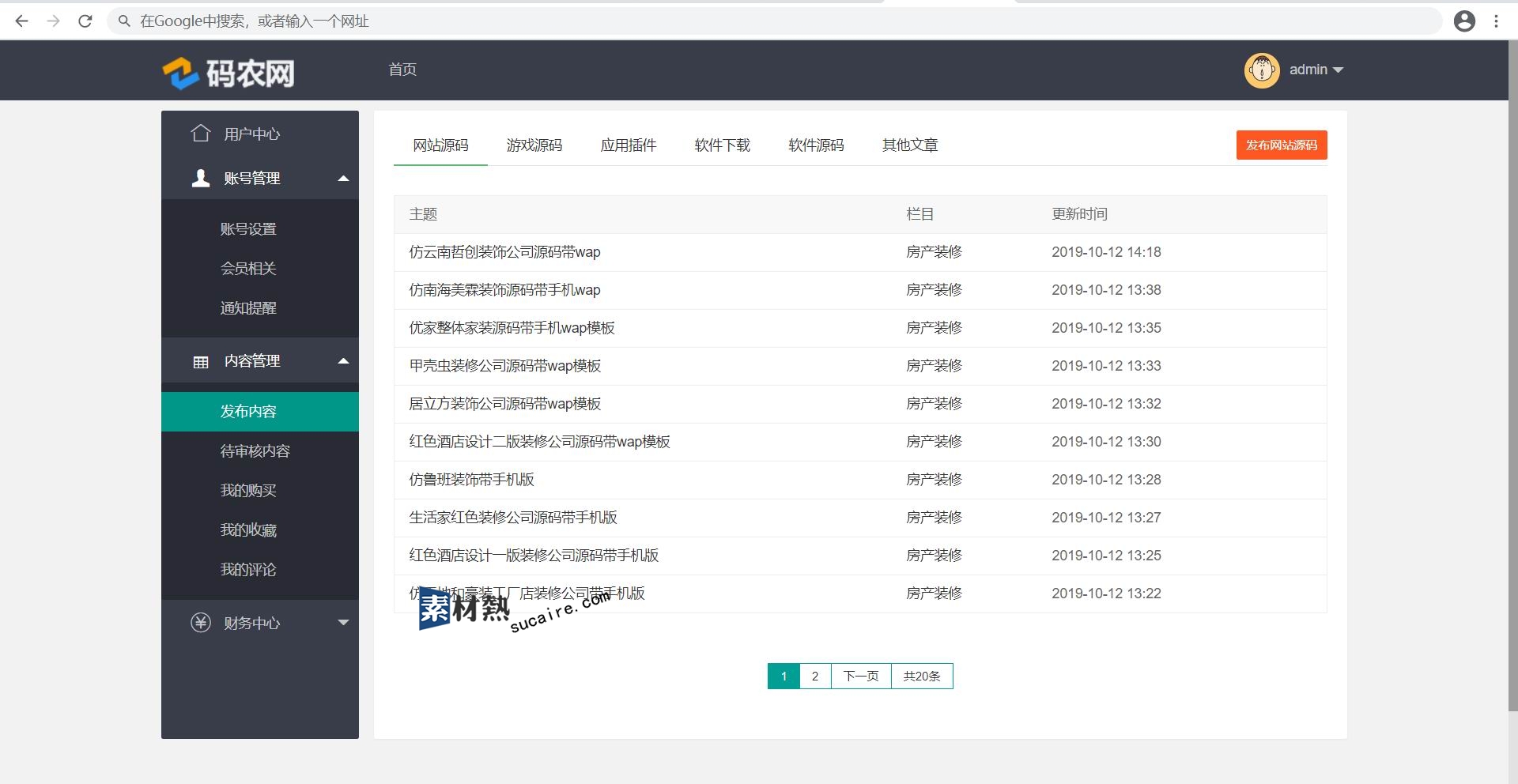Click the admin avatar picture

click(1262, 70)
